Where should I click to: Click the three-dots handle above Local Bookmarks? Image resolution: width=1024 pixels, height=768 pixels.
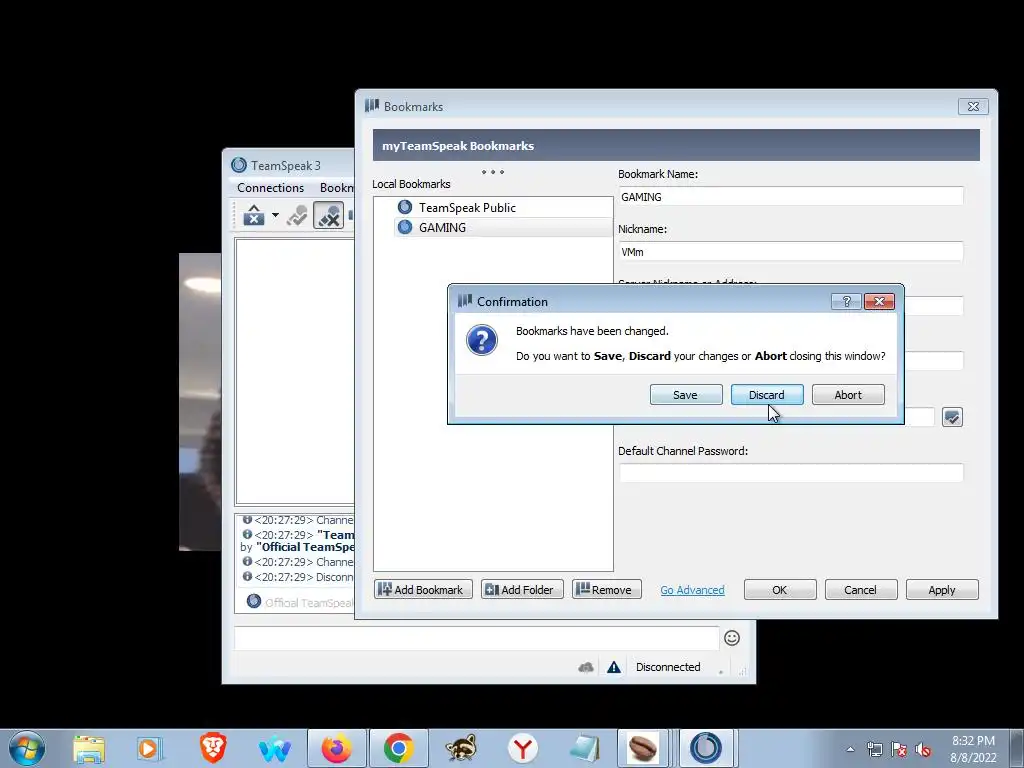click(x=492, y=172)
